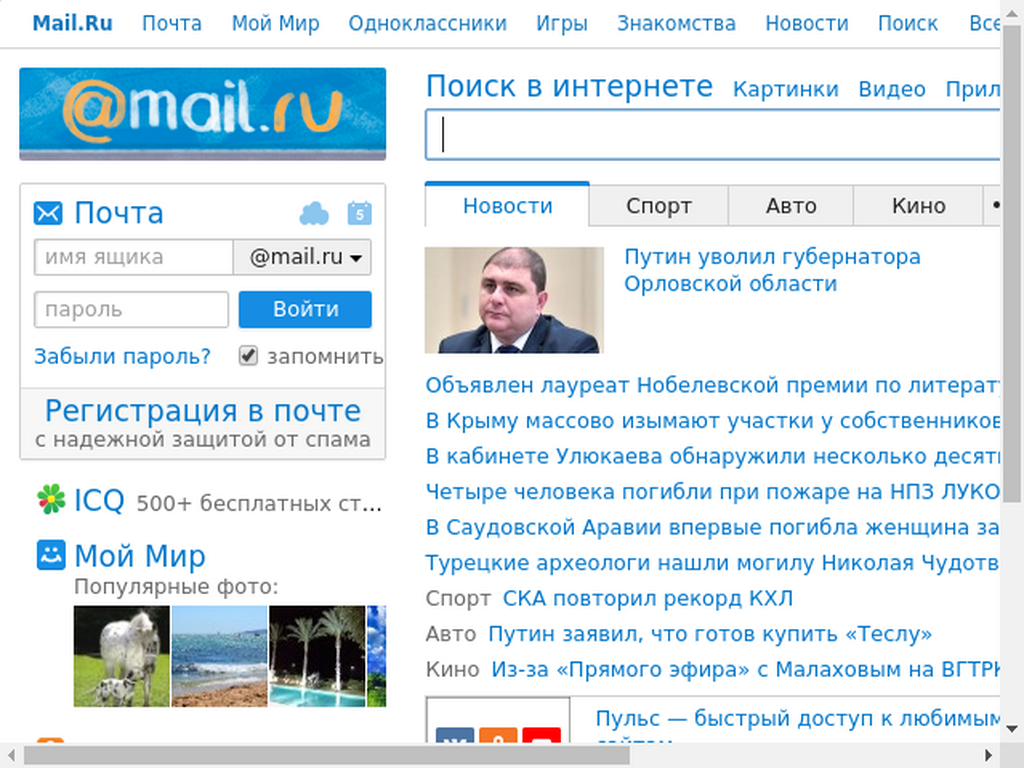
Task: Click the horizontal scrollbar thumb
Action: pyautogui.click(x=327, y=756)
